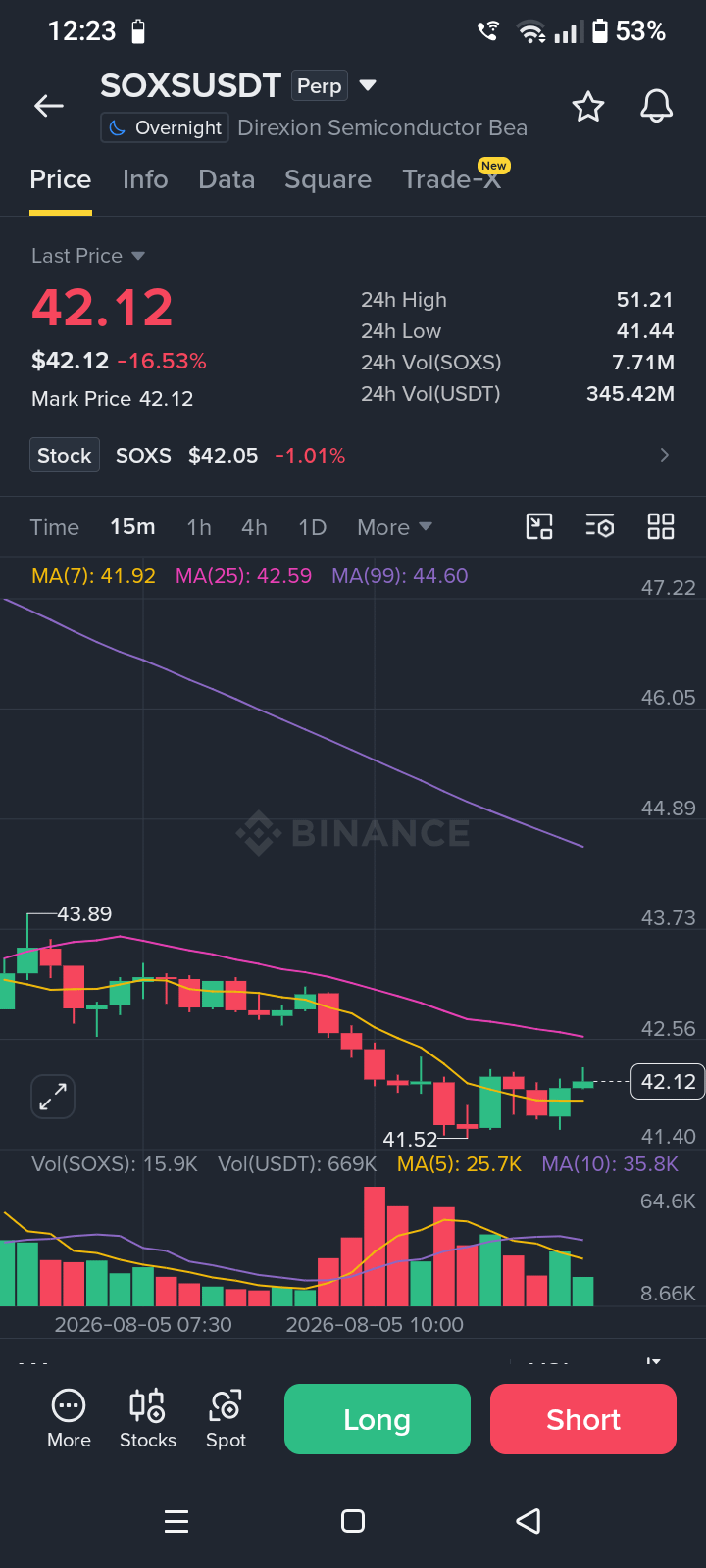Tap the Android back triangle button
This screenshot has width=706, height=1568.
tap(529, 1521)
